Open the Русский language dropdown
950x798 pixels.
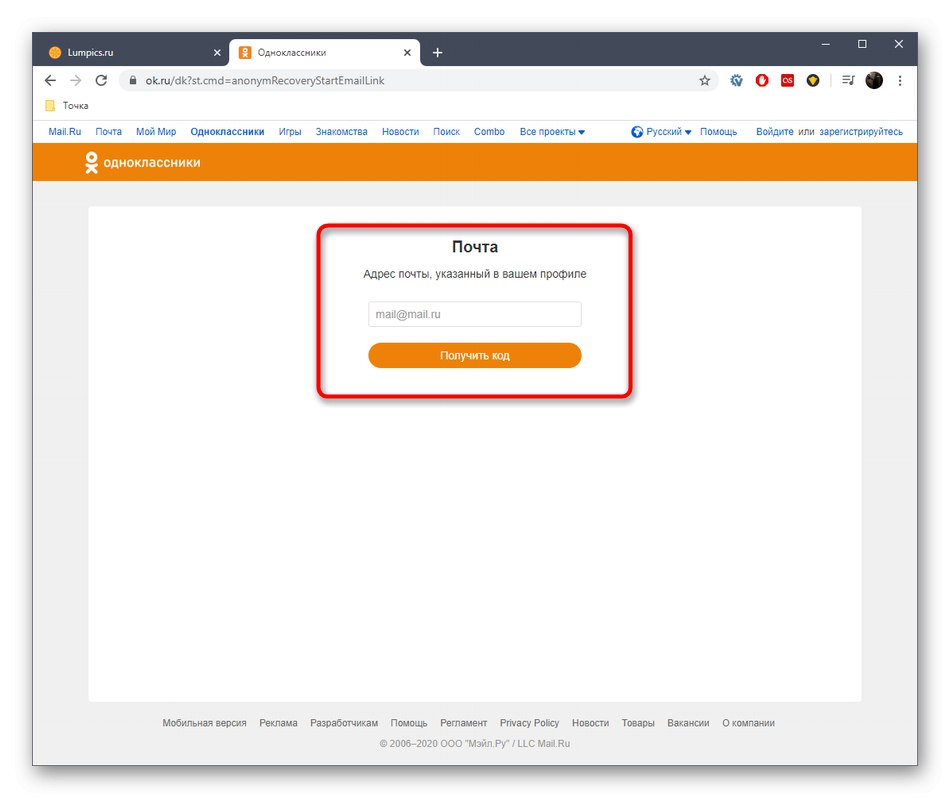[663, 131]
